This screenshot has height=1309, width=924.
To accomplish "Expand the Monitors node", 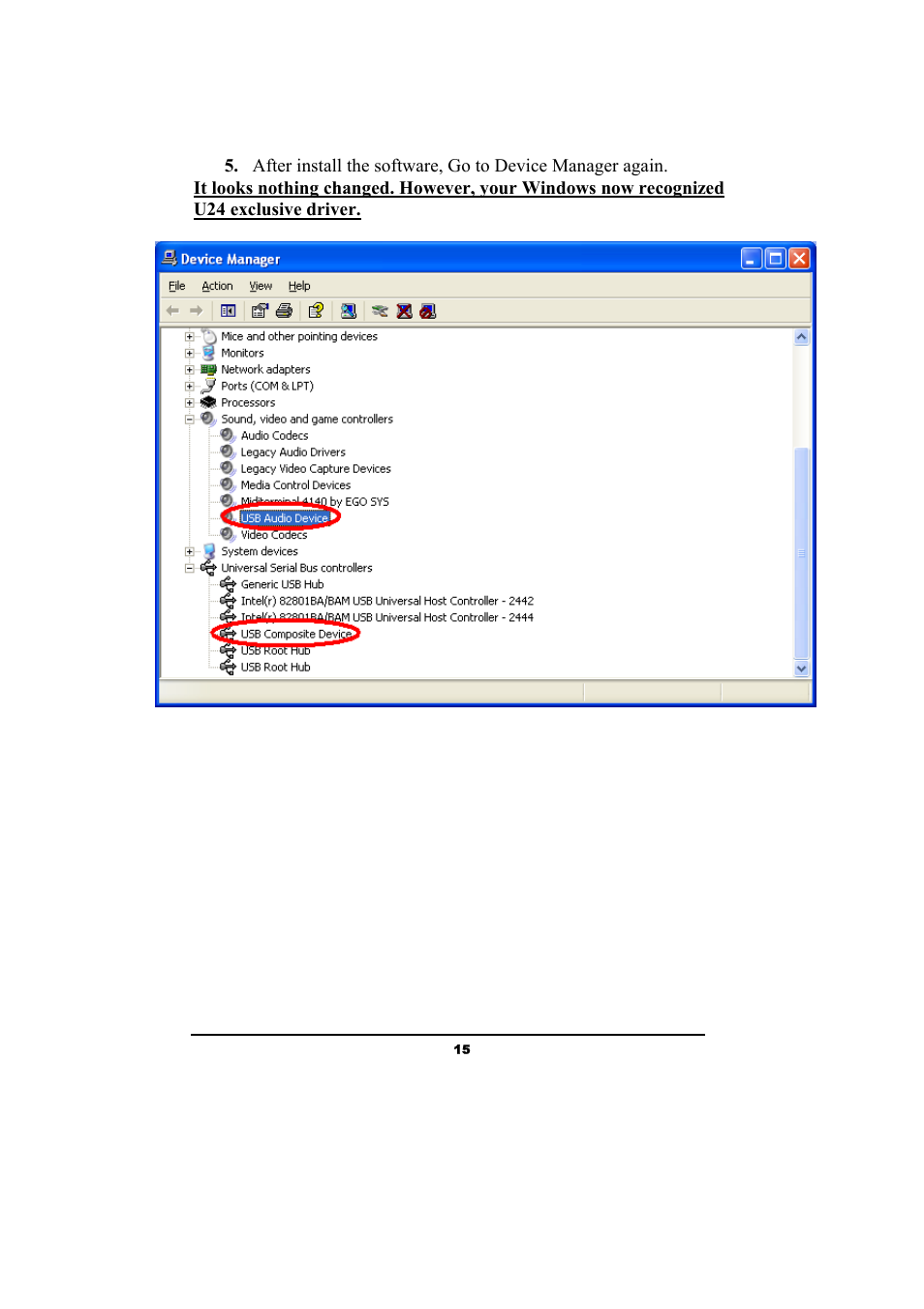I will [x=190, y=353].
